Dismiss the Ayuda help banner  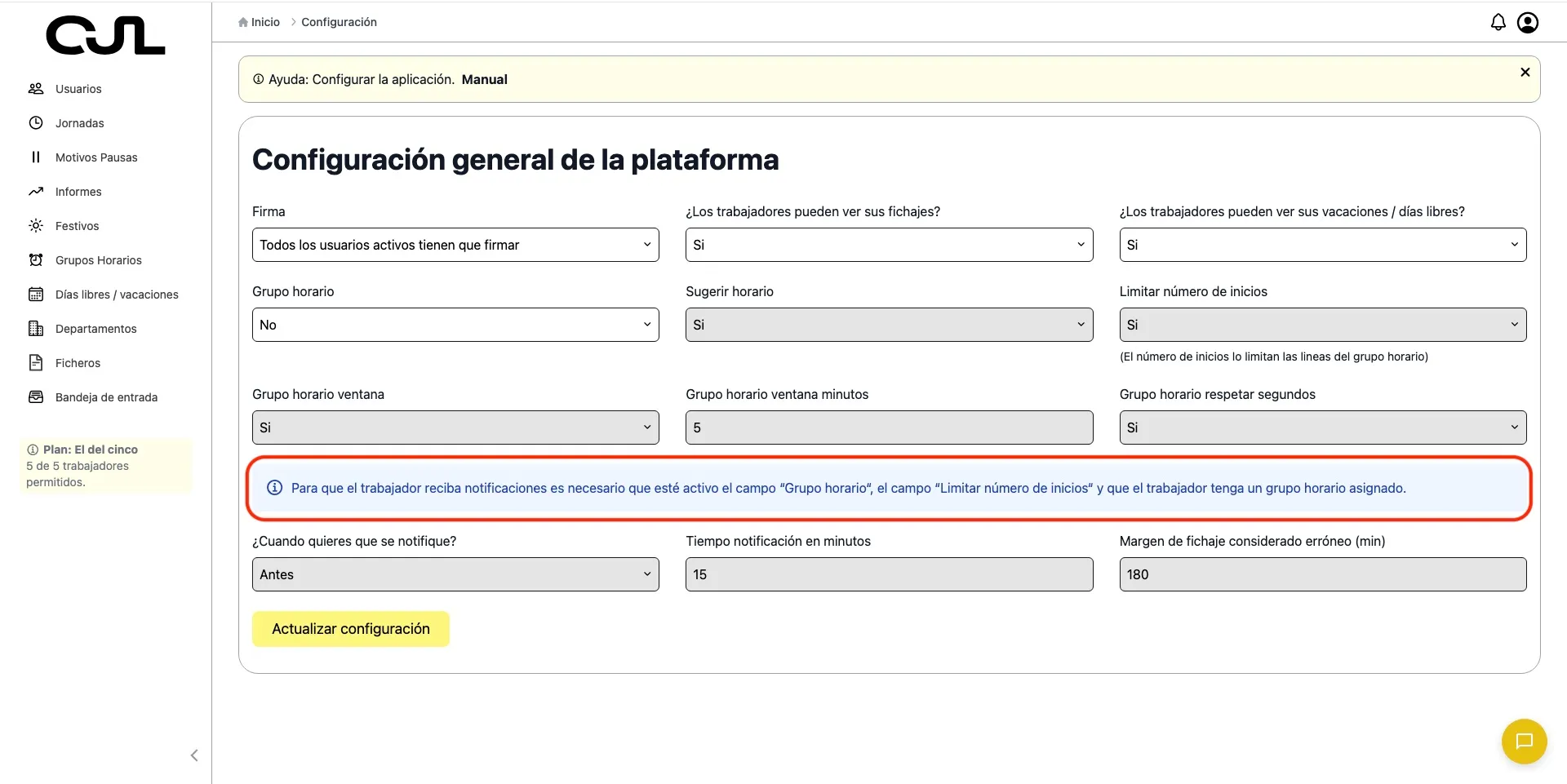(x=1525, y=73)
